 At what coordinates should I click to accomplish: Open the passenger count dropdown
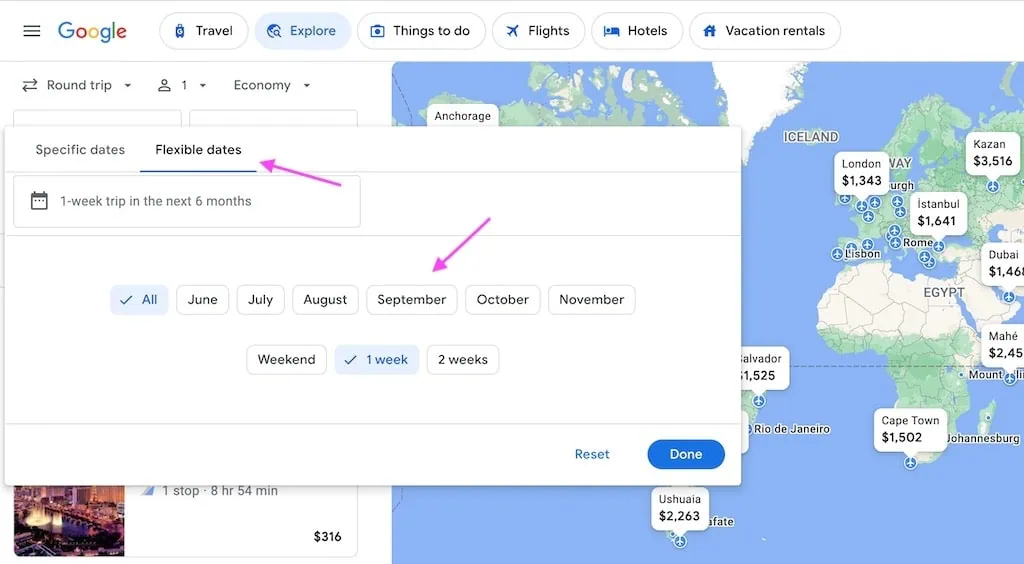182,86
